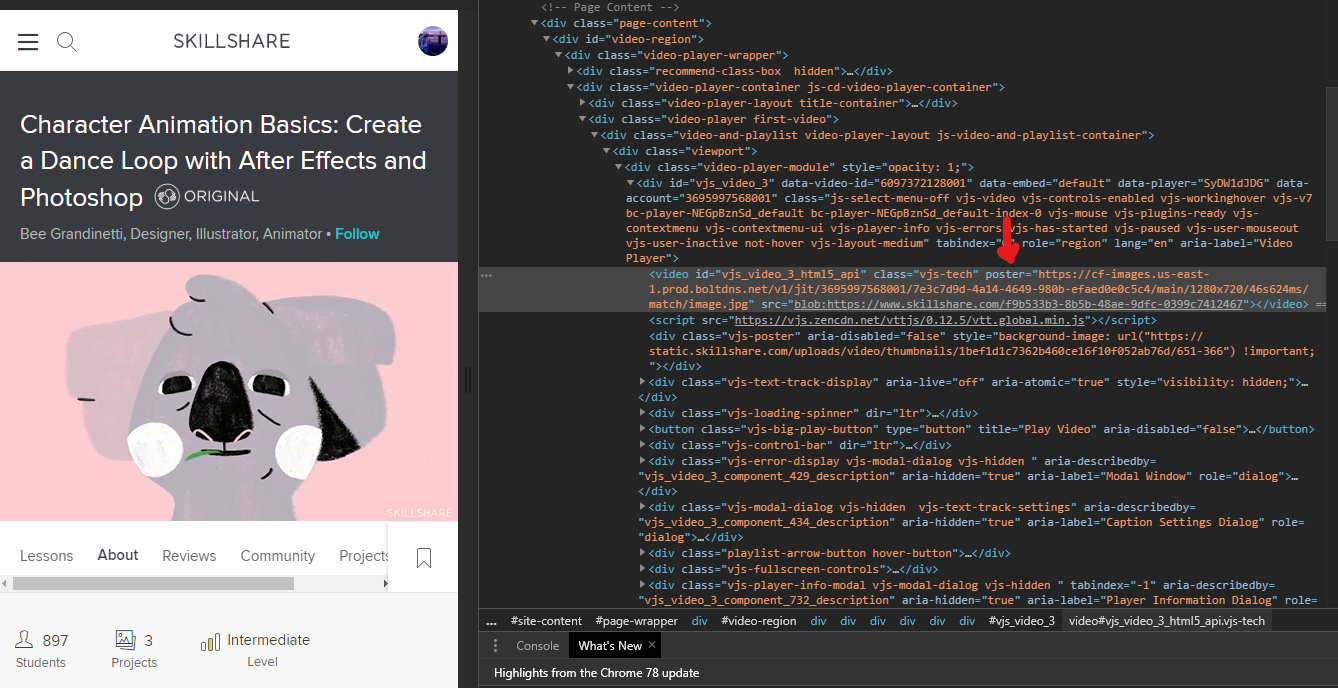The width and height of the screenshot is (1338, 688).
Task: Select the What's New drawer tab
Action: [610, 646]
